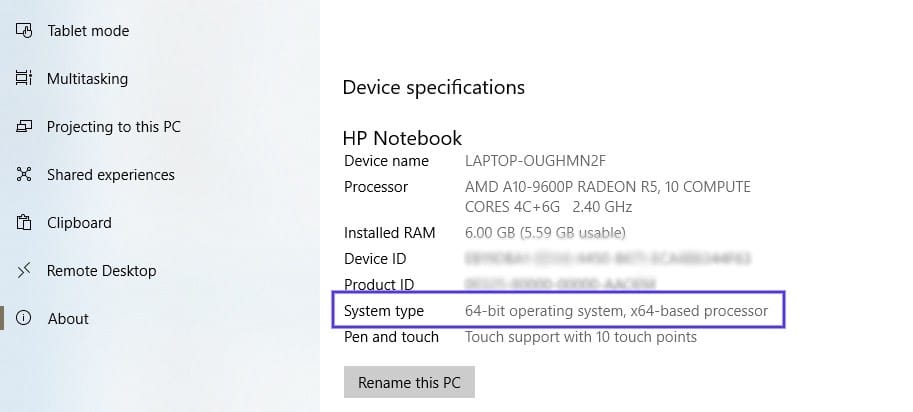Click the Installed RAM value
913x412 pixels.
click(545, 233)
